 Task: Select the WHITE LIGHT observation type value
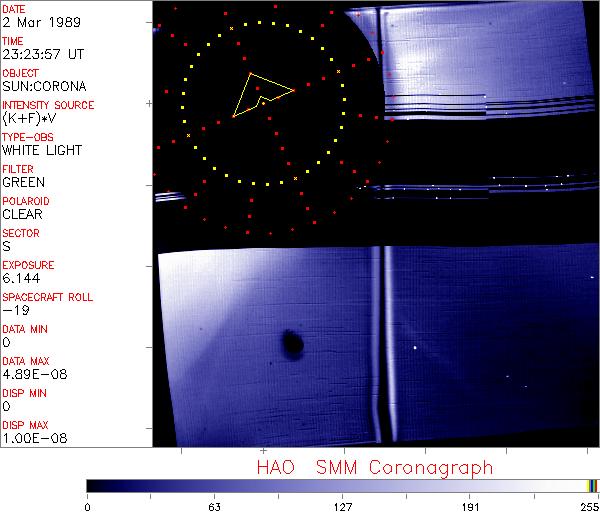42,151
